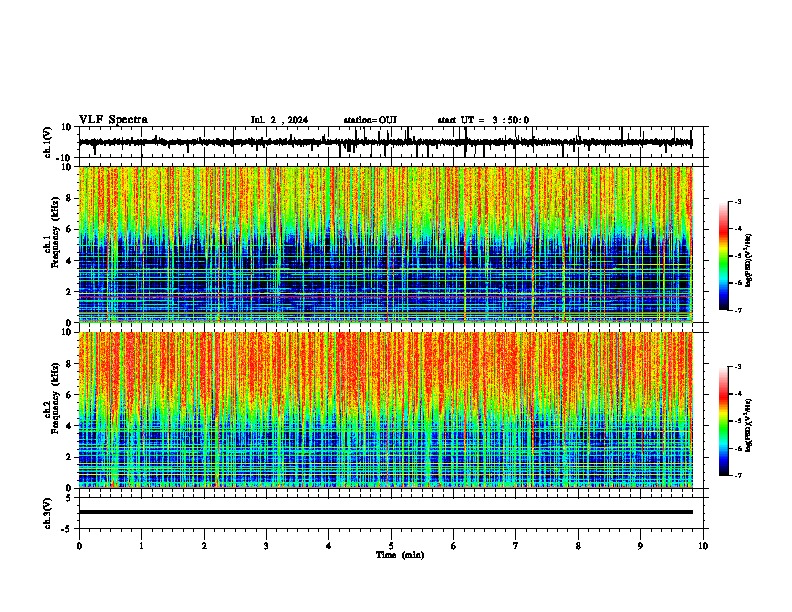The width and height of the screenshot is (792, 612).
Task: Click the "-3" value on ch.2 colorbar
Action: [x=738, y=367]
